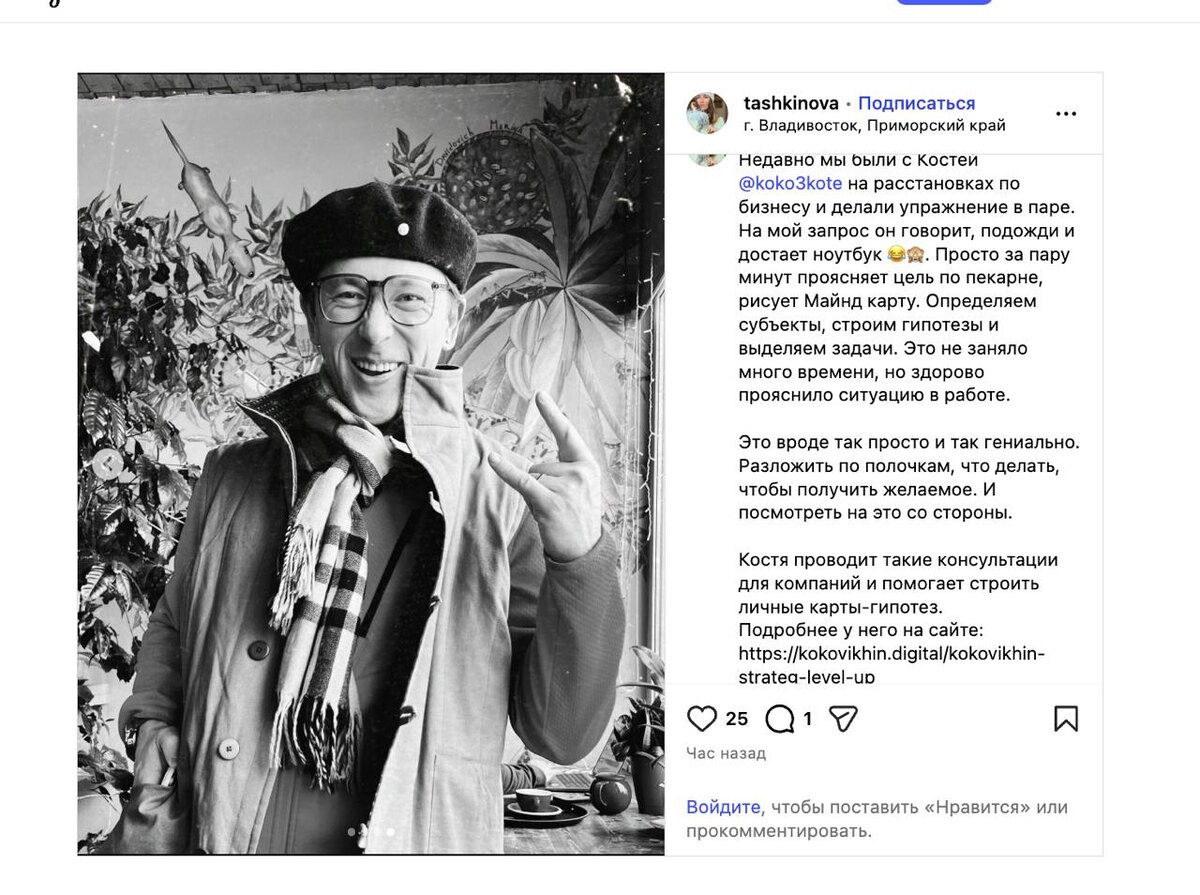Follow the account with Подписаться
Image resolution: width=1200 pixels, height=895 pixels.
916,103
